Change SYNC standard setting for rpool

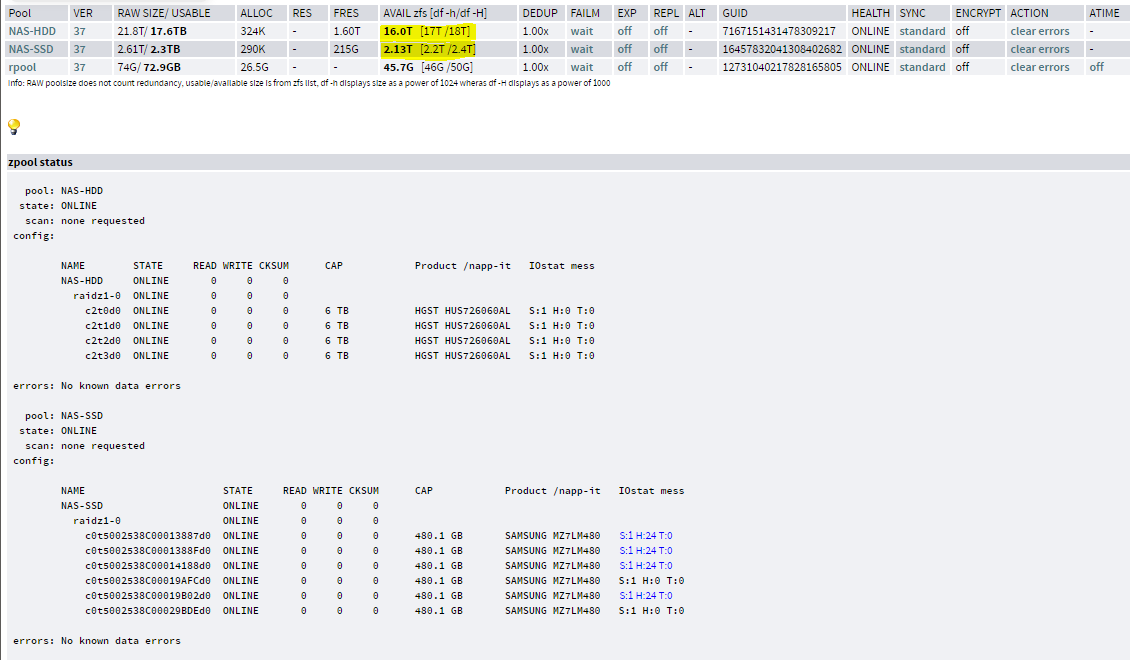tap(921, 67)
